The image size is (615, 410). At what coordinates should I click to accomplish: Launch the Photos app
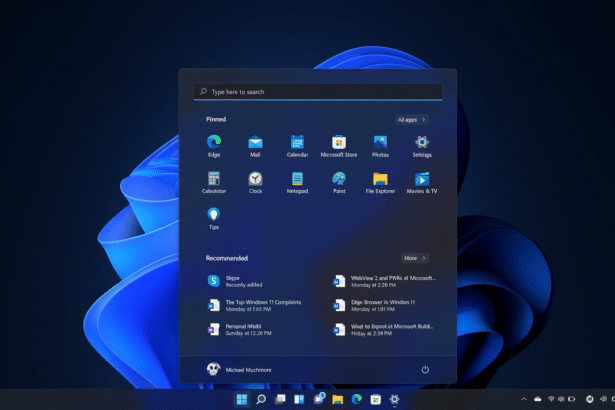pos(380,146)
